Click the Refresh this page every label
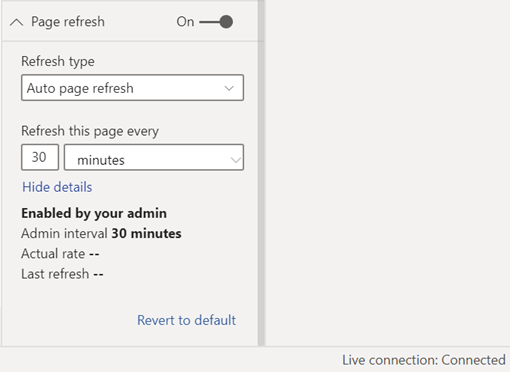The width and height of the screenshot is (510, 372). point(90,131)
